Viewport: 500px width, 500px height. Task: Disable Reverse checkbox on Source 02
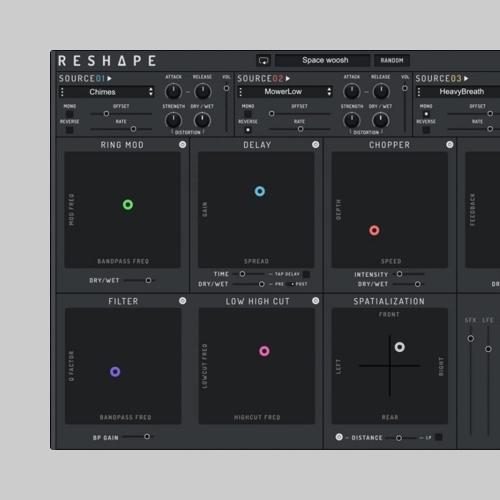pyautogui.click(x=248, y=130)
